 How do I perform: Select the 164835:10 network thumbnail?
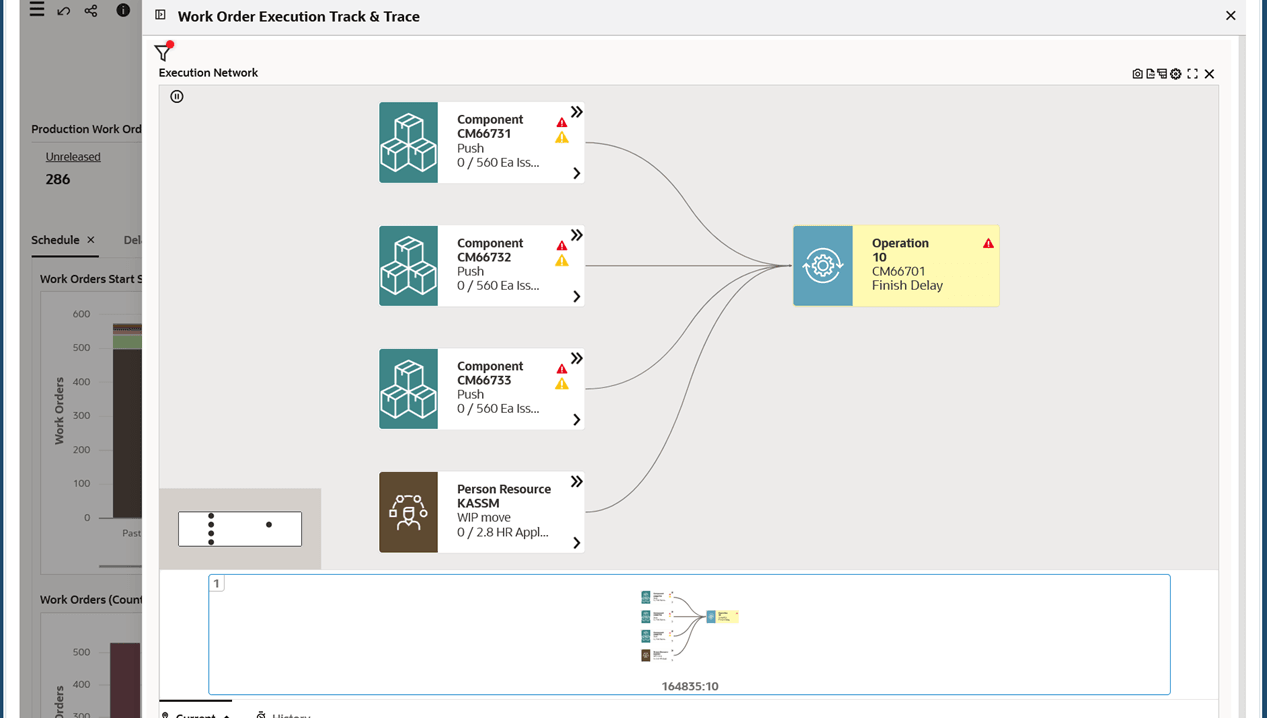click(689, 634)
